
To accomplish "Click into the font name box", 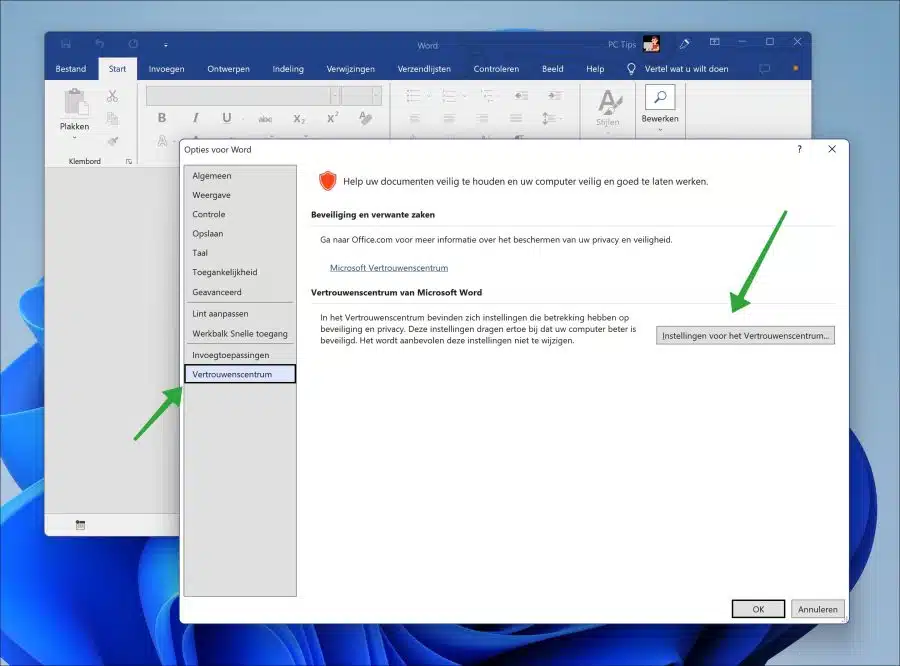I will [x=238, y=96].
